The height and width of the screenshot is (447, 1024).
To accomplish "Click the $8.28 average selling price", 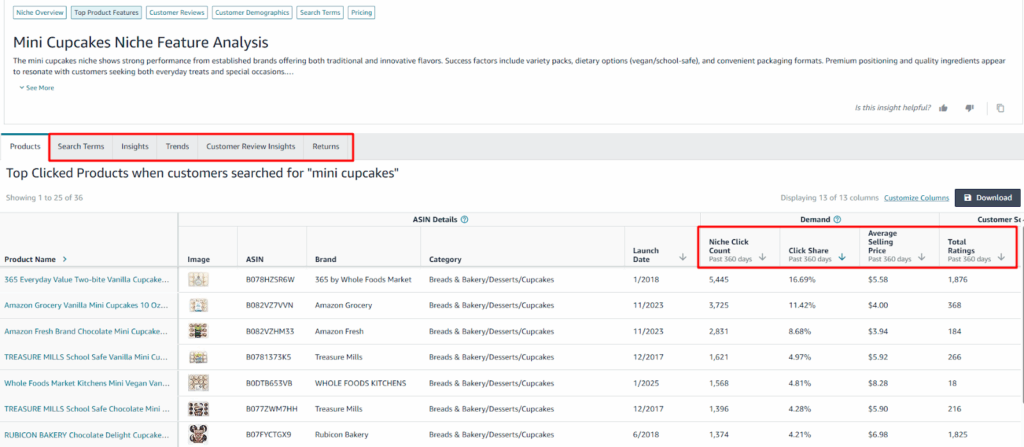I will click(x=877, y=383).
